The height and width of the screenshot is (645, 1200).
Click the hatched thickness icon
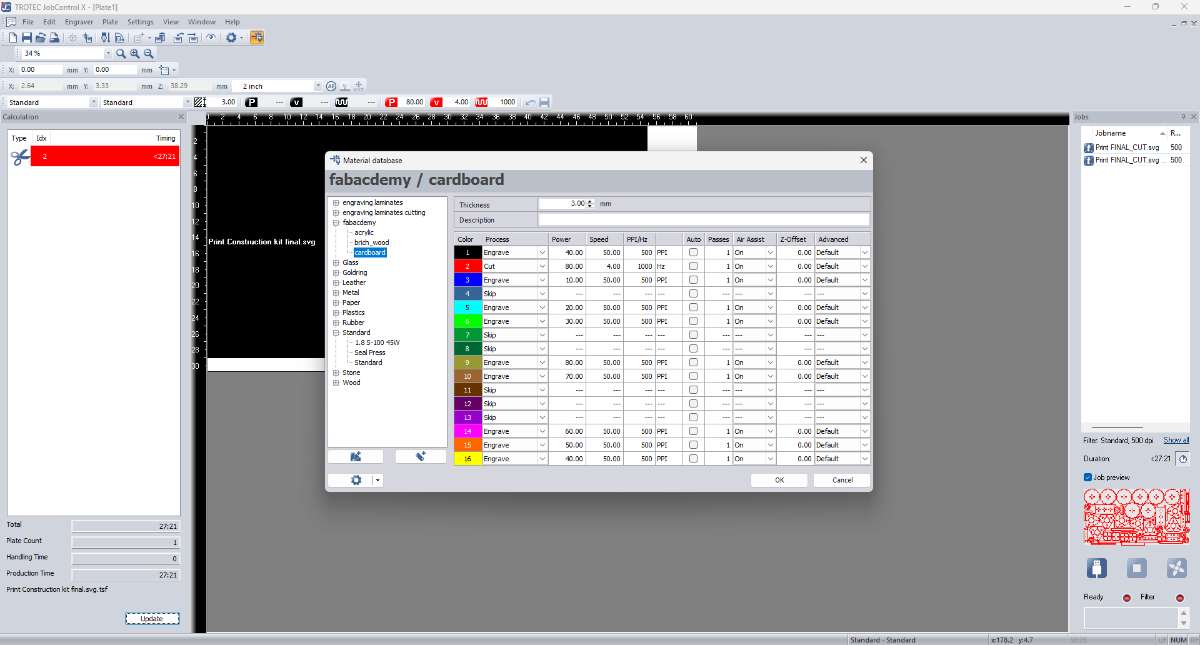click(200, 102)
